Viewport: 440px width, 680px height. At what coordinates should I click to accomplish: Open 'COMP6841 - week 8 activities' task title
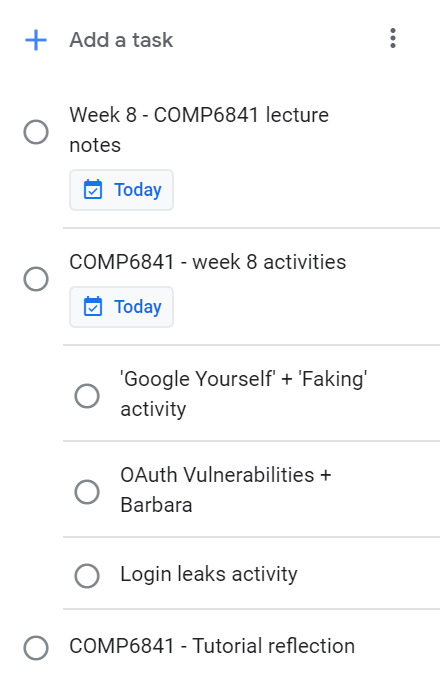(208, 262)
